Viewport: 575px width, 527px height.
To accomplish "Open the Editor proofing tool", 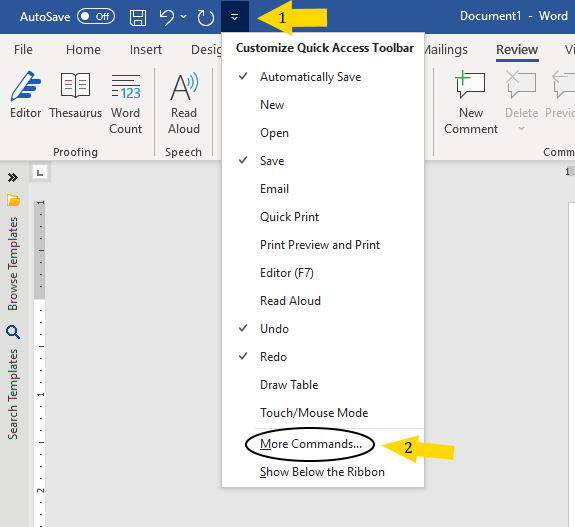I will pyautogui.click(x=25, y=95).
